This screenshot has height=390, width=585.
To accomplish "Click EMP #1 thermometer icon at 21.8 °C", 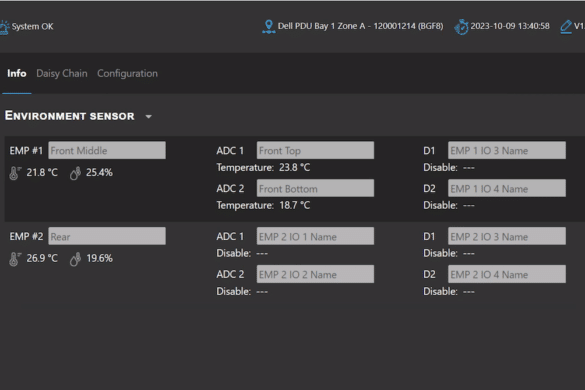I will coord(15,173).
